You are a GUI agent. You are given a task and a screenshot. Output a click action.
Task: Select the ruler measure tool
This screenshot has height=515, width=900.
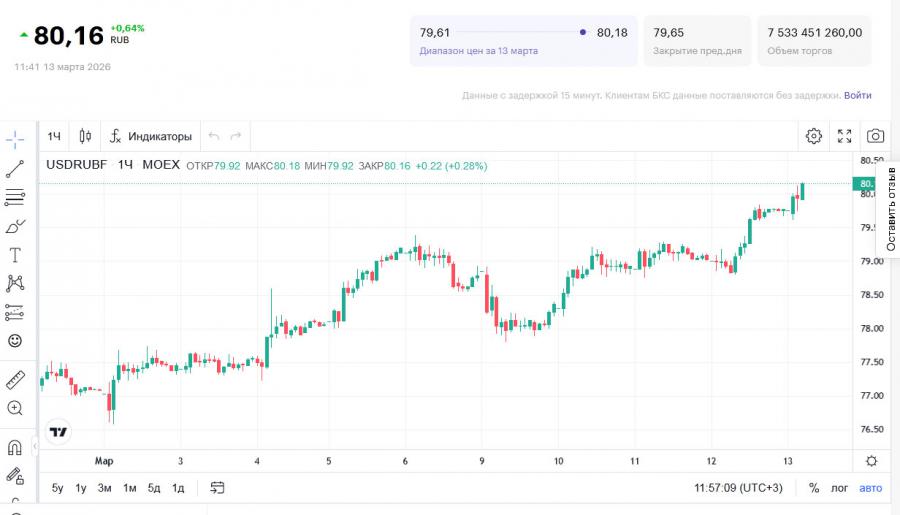click(x=15, y=380)
